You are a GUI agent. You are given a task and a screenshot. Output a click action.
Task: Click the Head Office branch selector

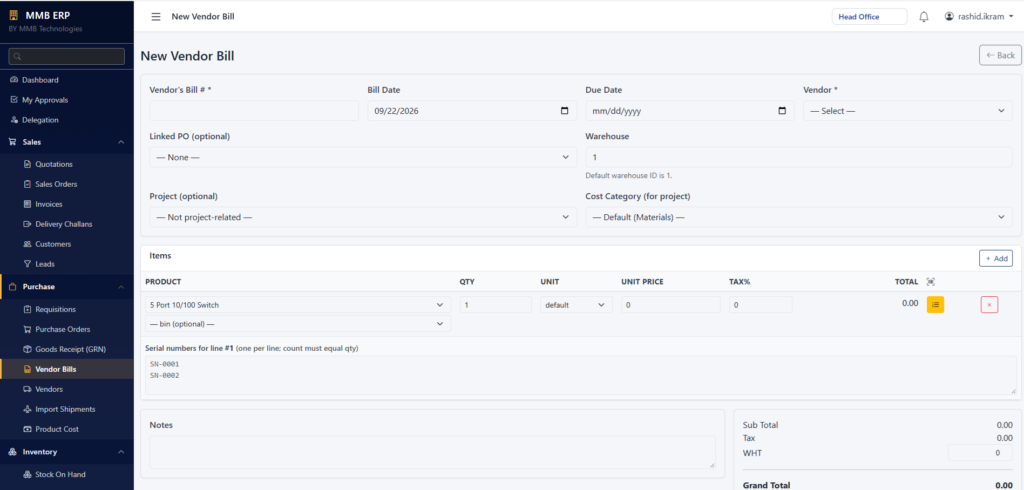(x=869, y=17)
